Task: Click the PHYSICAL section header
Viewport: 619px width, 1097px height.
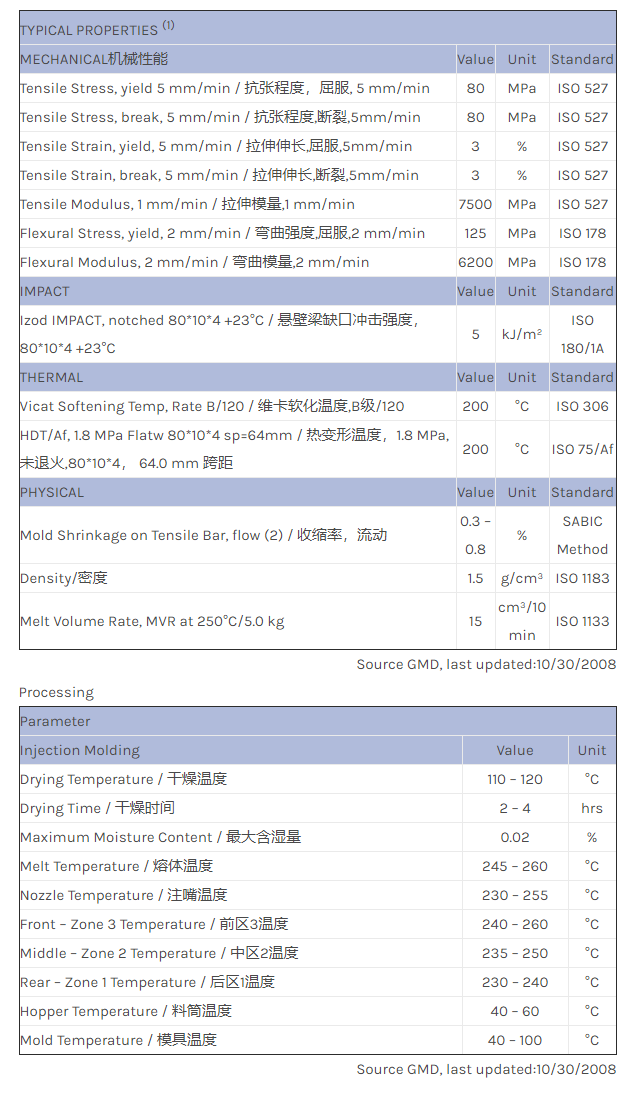Action: point(52,492)
